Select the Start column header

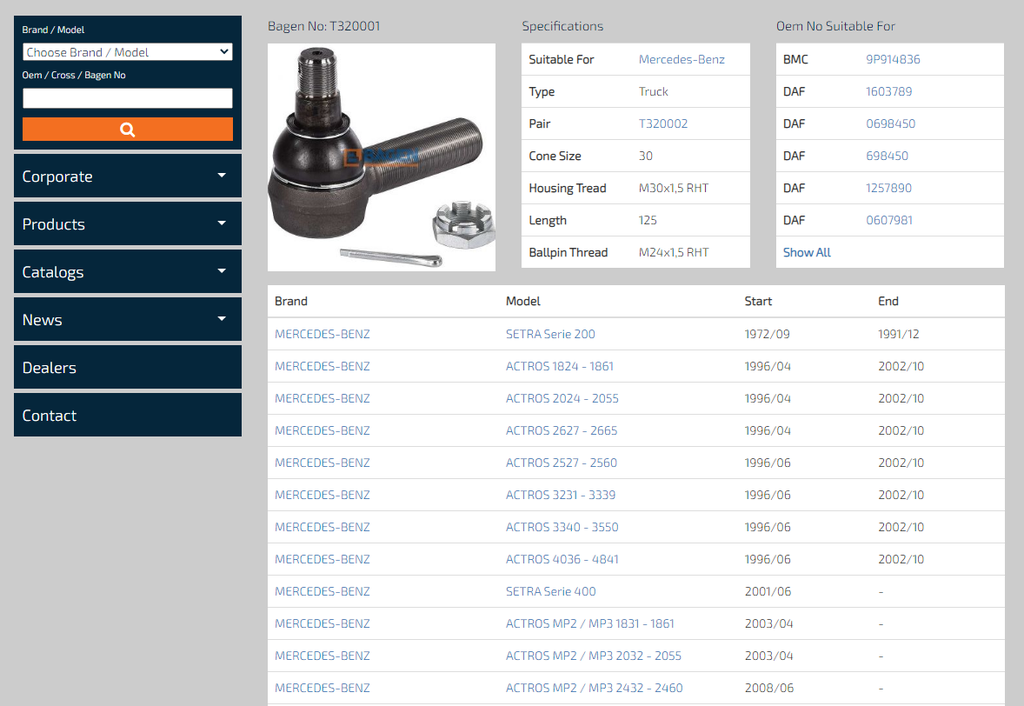758,301
